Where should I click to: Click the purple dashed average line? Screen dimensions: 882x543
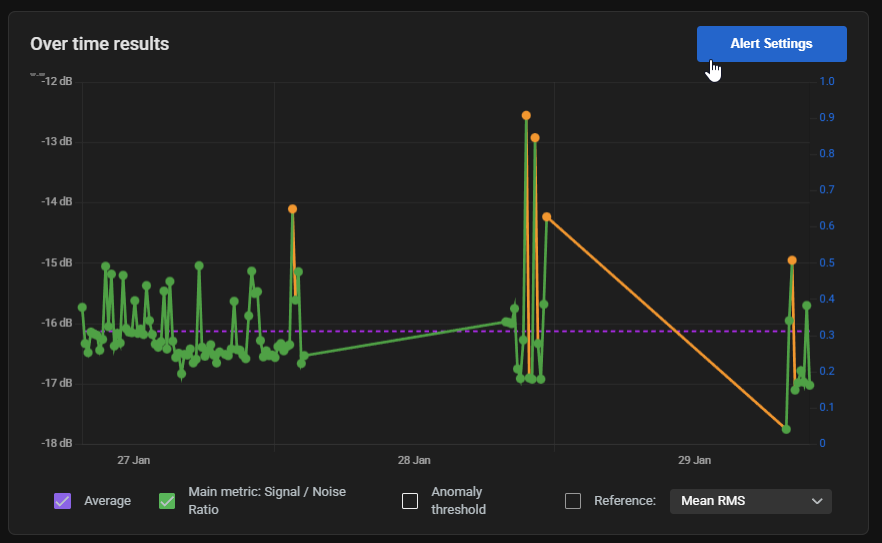coord(400,331)
